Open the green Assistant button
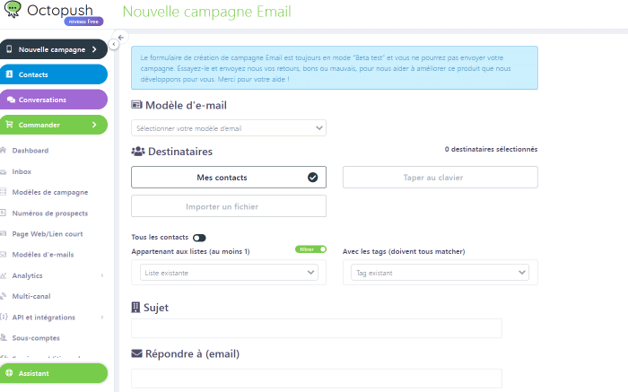628x392 pixels. click(x=54, y=373)
